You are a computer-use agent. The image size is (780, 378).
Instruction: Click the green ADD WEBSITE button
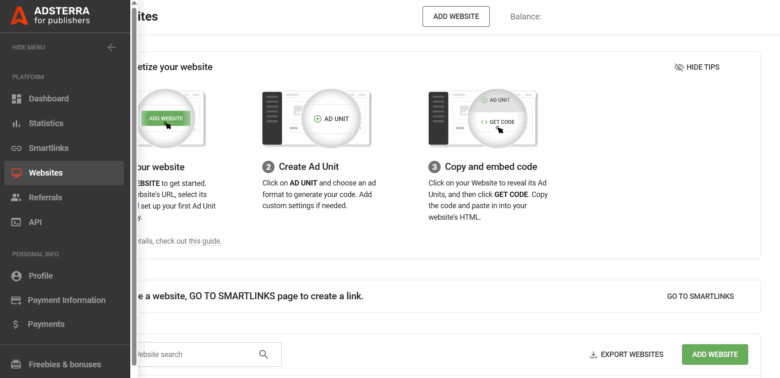[715, 355]
